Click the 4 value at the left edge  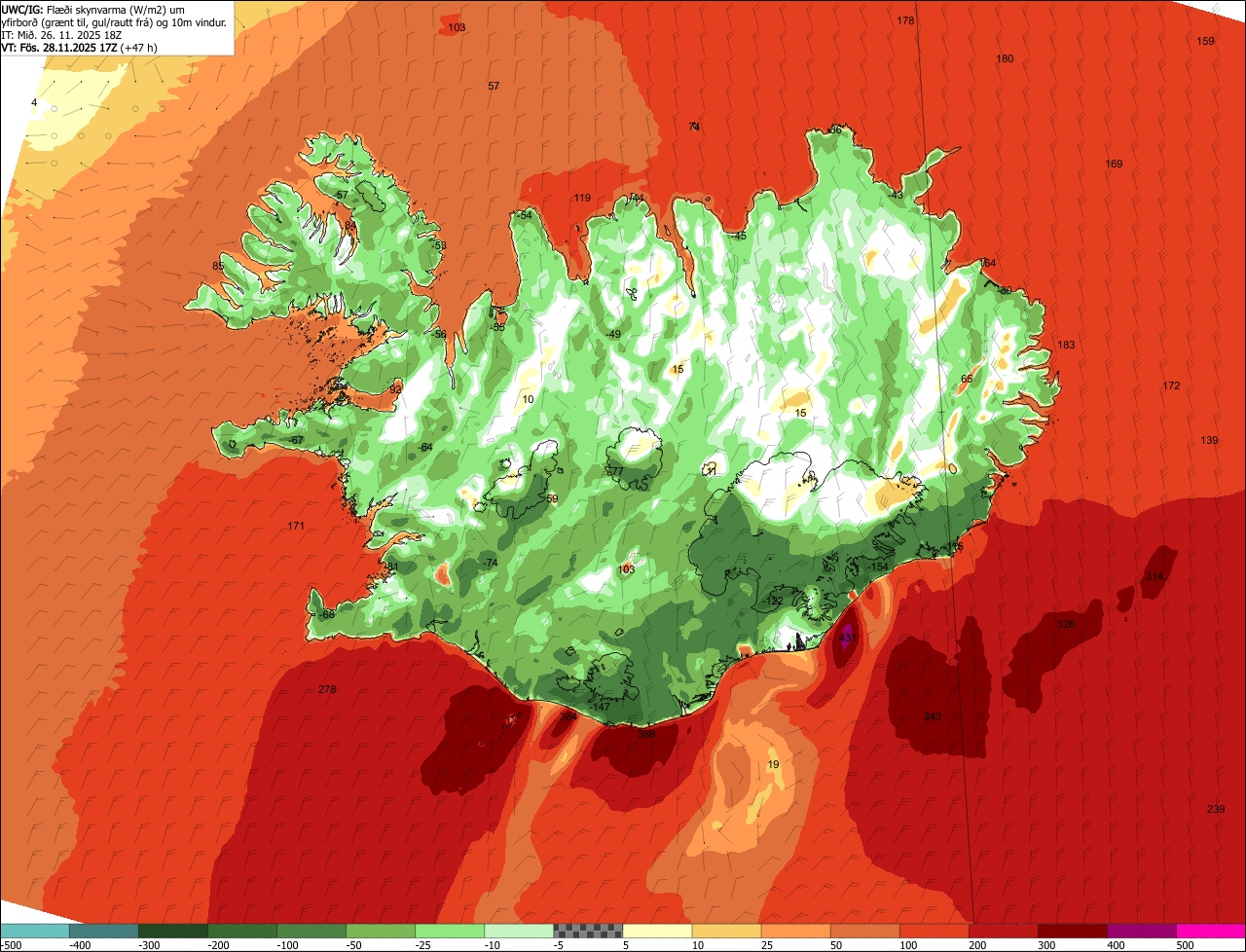point(34,102)
